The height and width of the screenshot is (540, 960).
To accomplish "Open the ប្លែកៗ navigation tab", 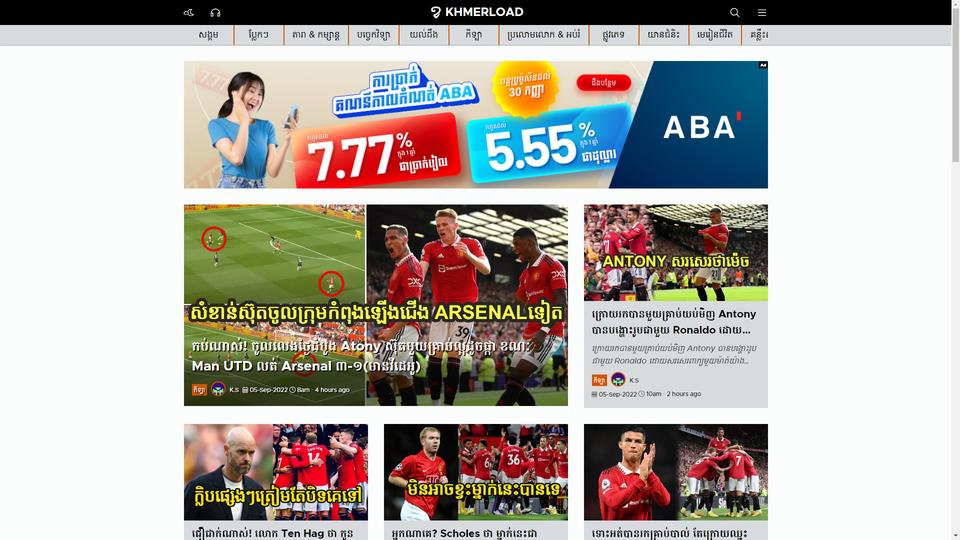I will click(259, 35).
